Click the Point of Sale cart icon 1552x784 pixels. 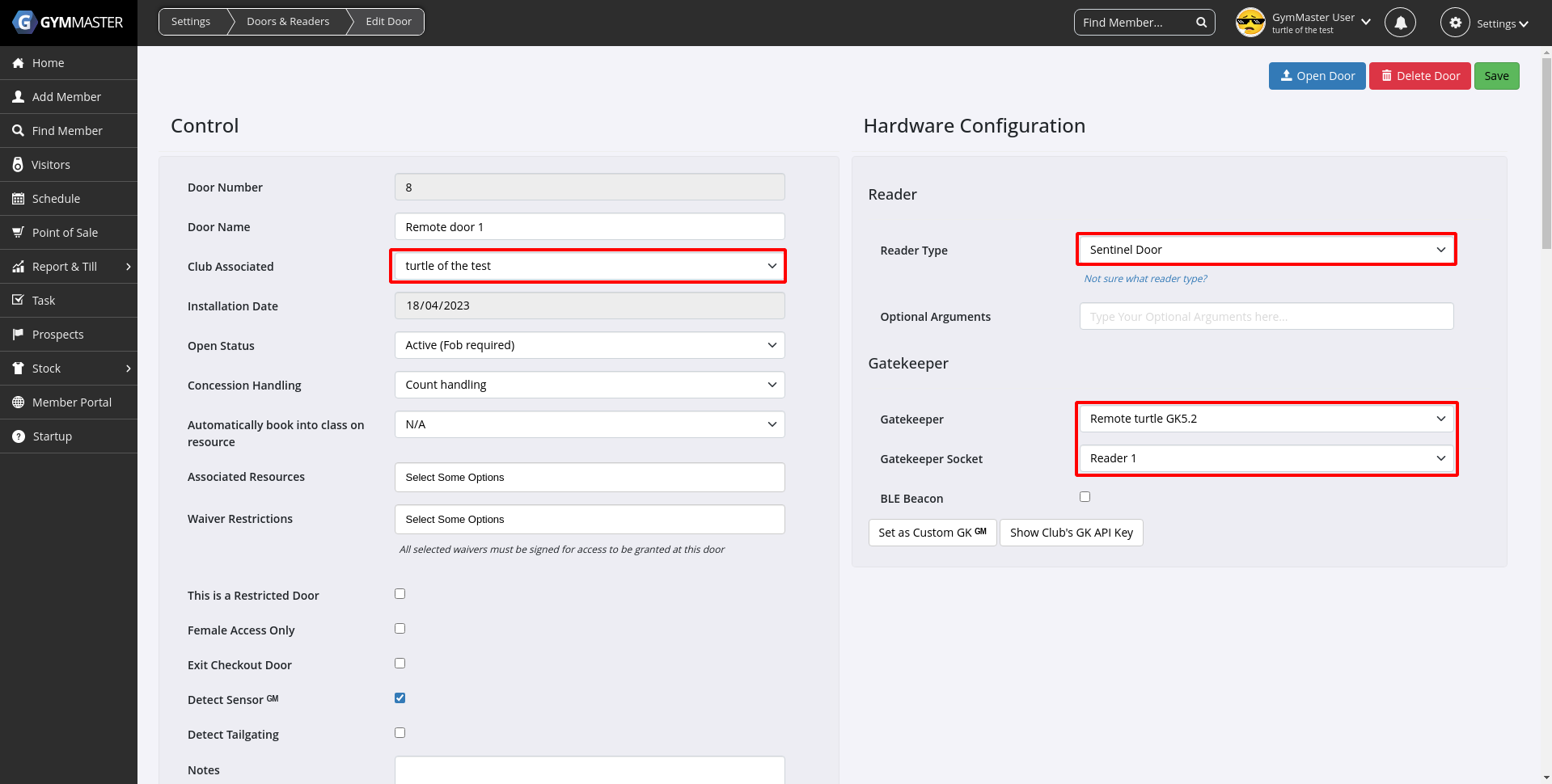coord(18,233)
